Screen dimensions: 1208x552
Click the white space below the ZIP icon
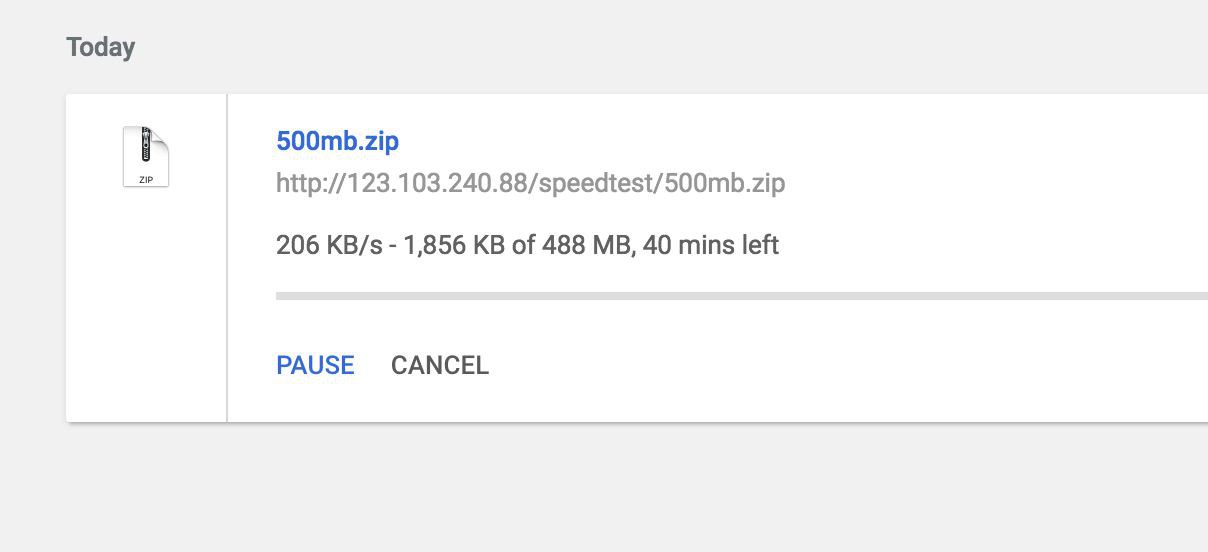tap(146, 300)
